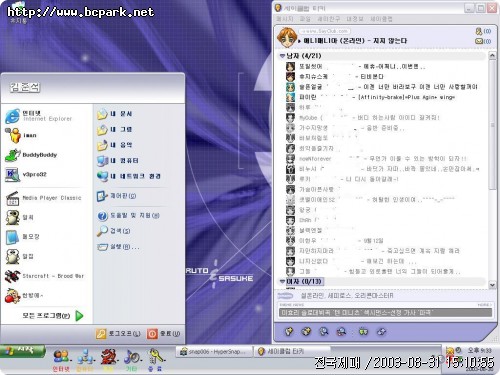Image resolution: width=500 pixels, height=375 pixels.
Task: Open the 인터넷 quick launch group on taskbar
Action: point(61,361)
